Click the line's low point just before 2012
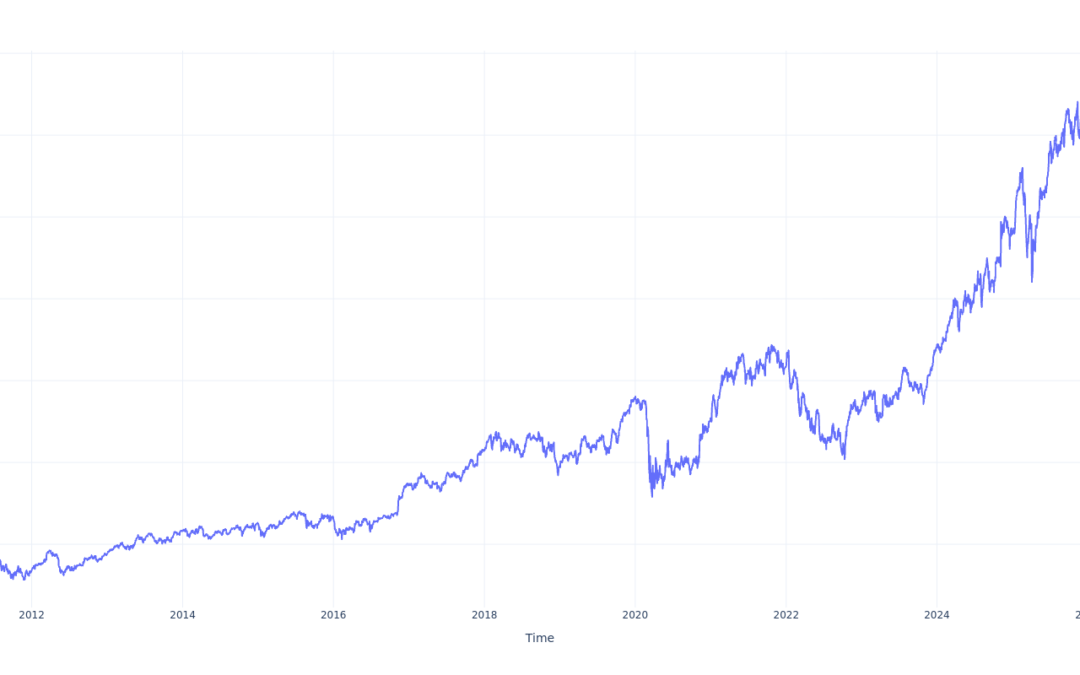The width and height of the screenshot is (1080, 675). pos(25,578)
